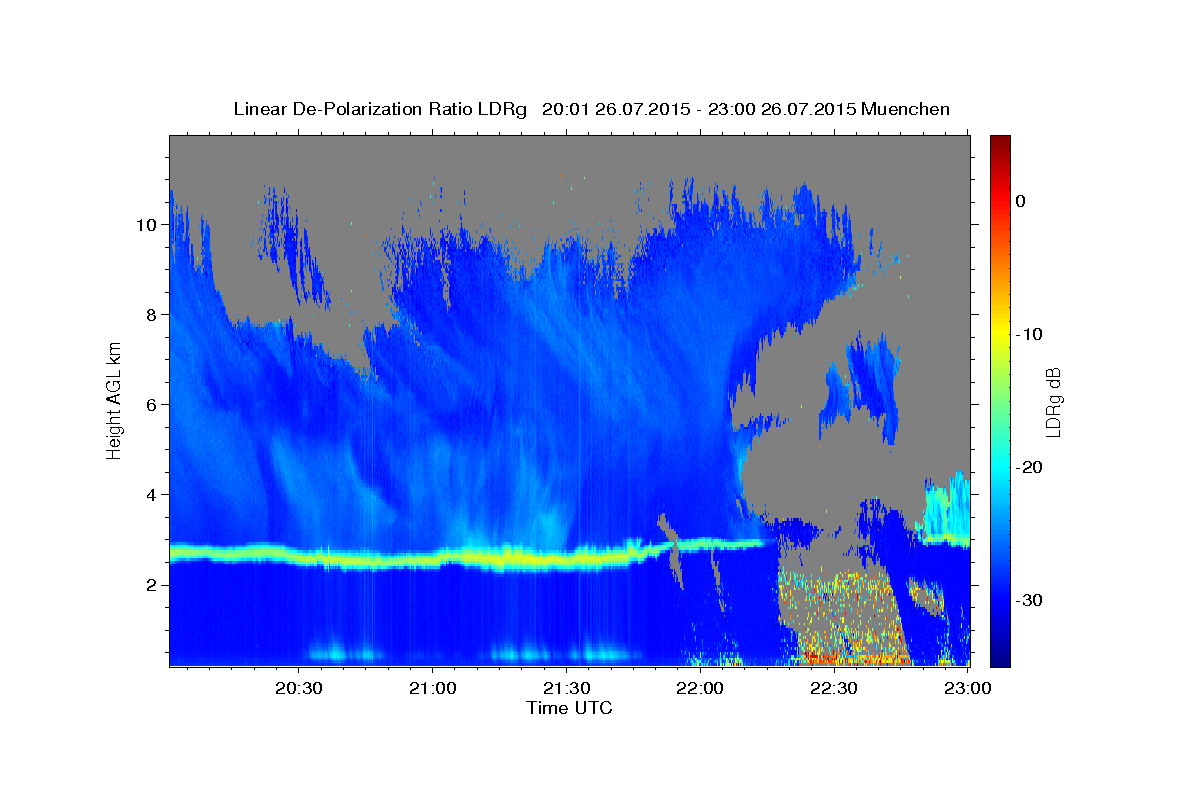Click the height axis label '10'
Screen dimensions: 1200x800
(145, 225)
